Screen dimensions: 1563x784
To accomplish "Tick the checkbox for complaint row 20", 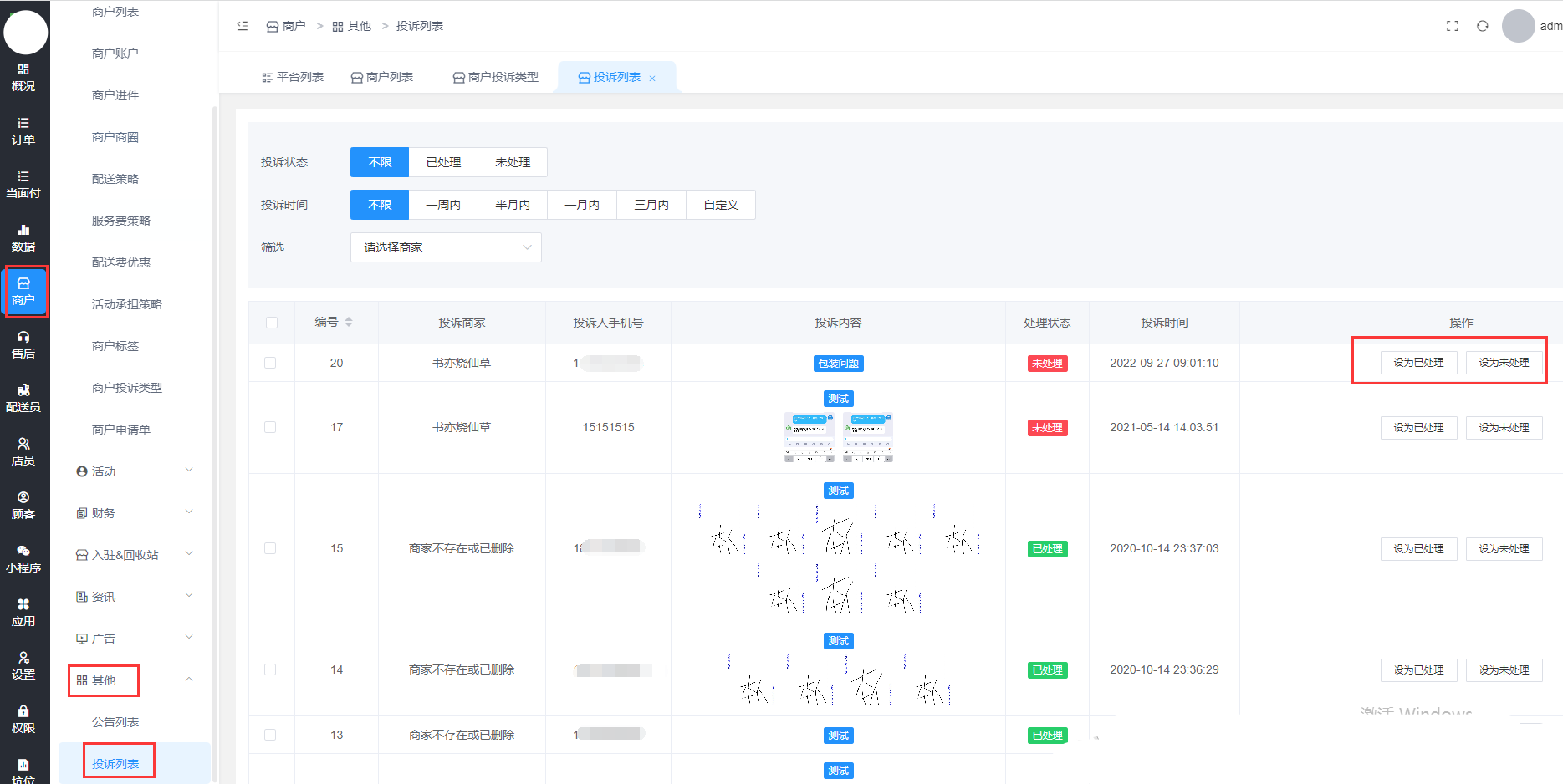I will [270, 363].
